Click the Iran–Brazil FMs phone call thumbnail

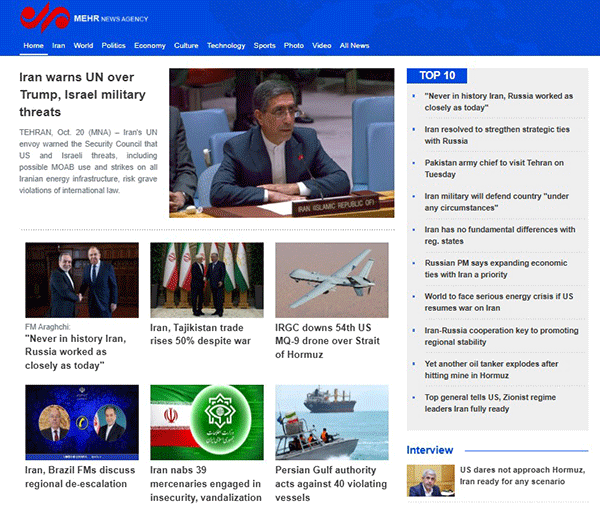82,422
